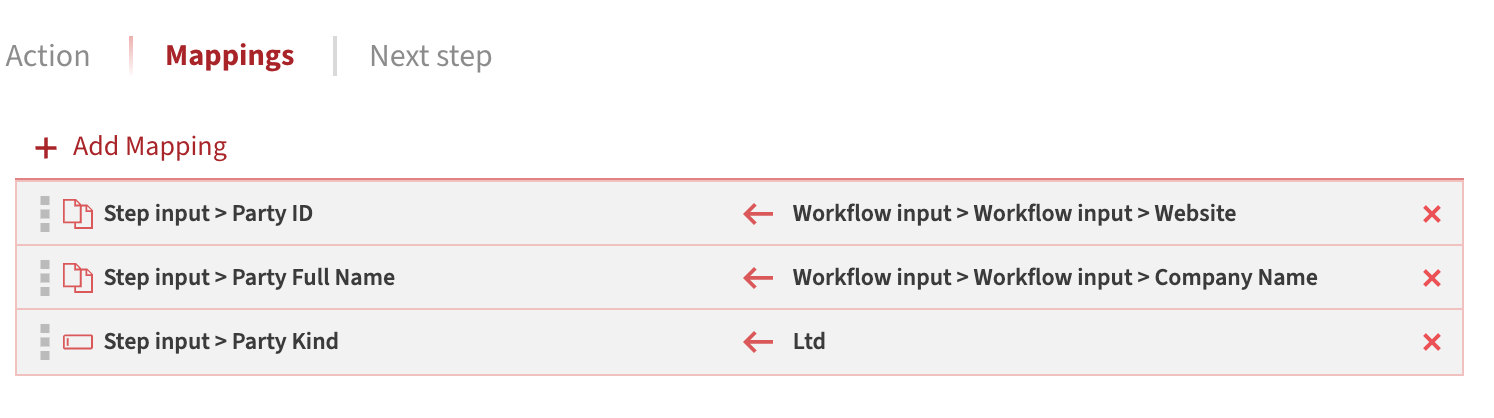1494x418 pixels.
Task: Grab the drag handle for Party ID row
Action: 44,213
